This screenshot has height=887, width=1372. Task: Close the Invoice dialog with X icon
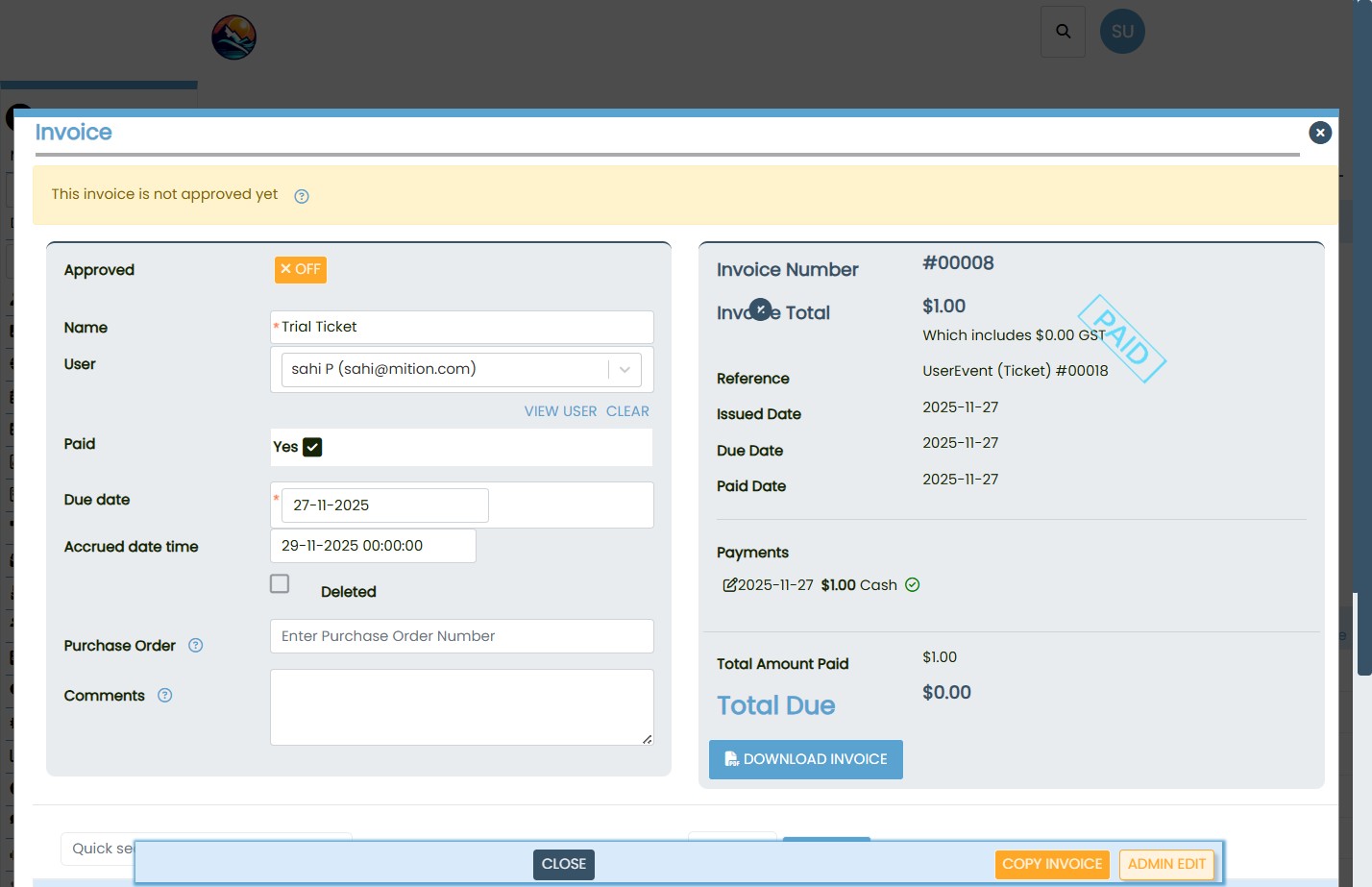coord(1320,133)
